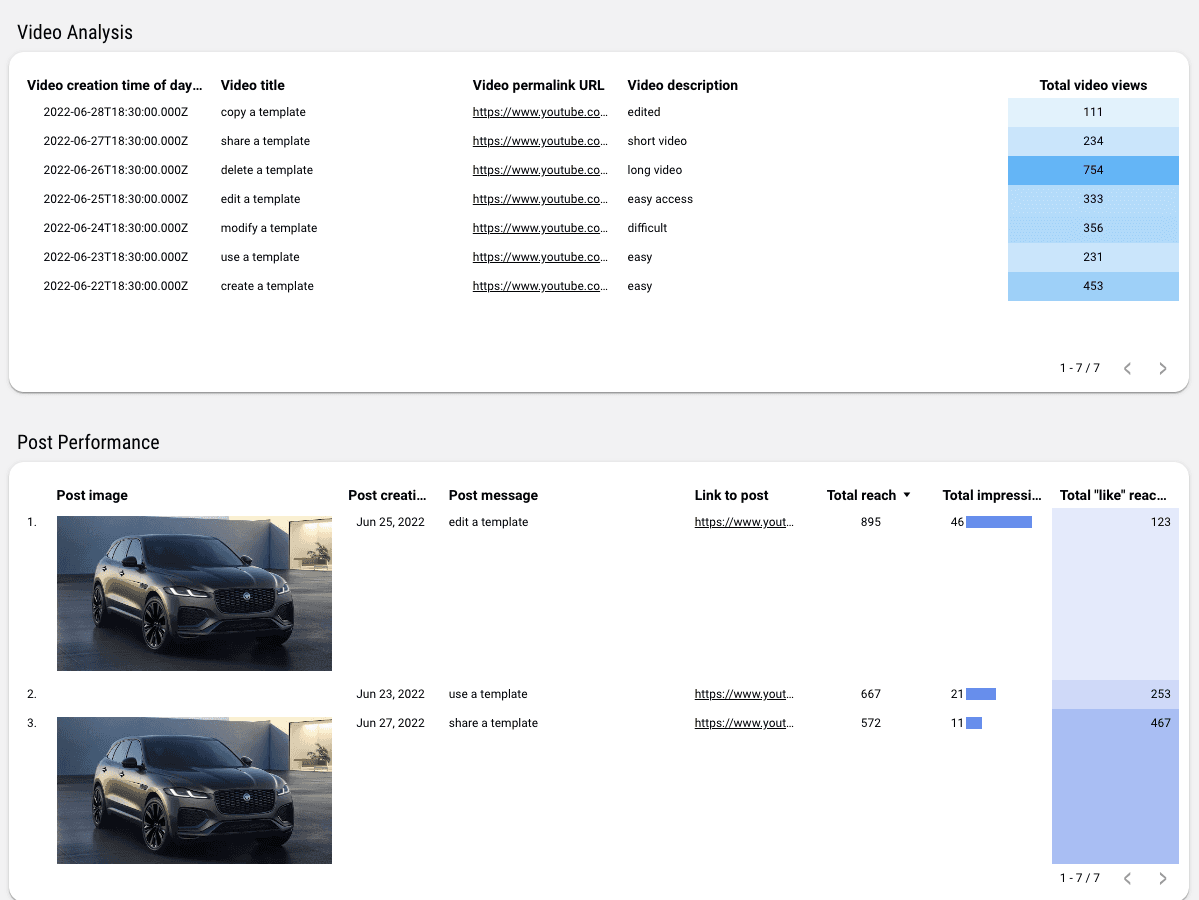Click the next page arrow in Post Performance table
Viewport: 1199px width, 900px height.
pyautogui.click(x=1162, y=878)
